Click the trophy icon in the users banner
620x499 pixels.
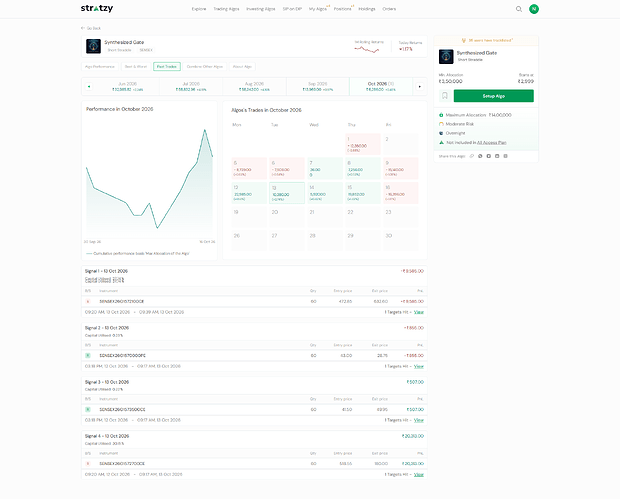click(x=464, y=40)
